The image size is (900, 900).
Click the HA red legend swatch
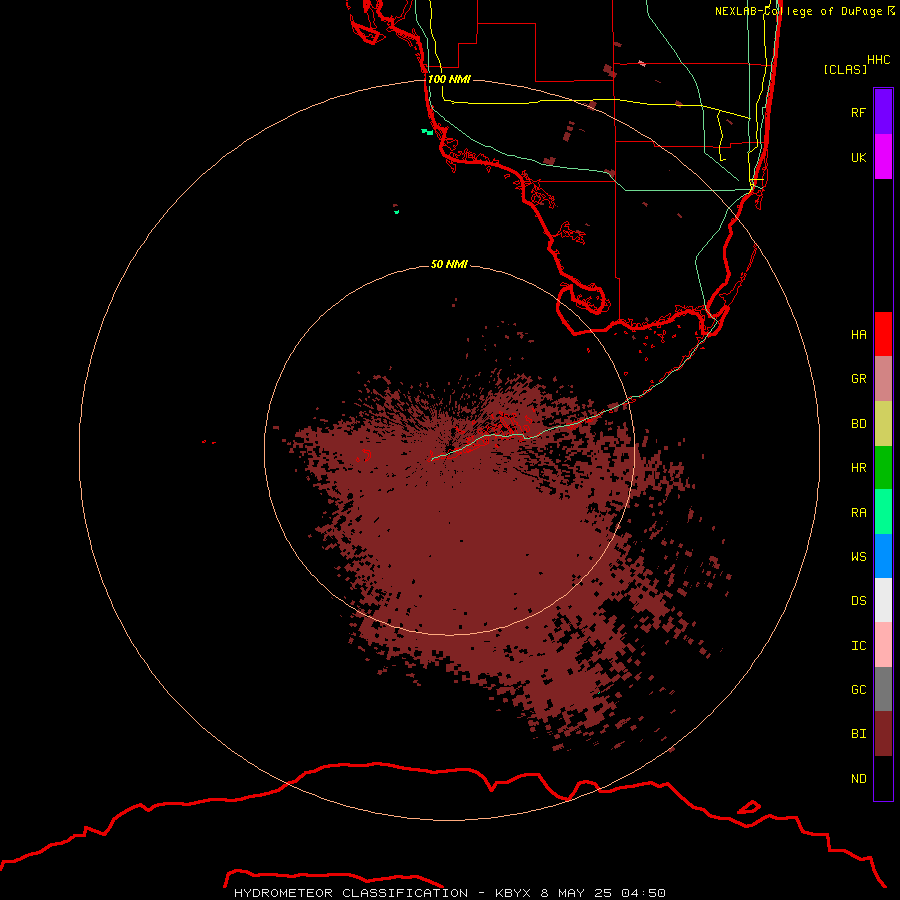pos(883,334)
